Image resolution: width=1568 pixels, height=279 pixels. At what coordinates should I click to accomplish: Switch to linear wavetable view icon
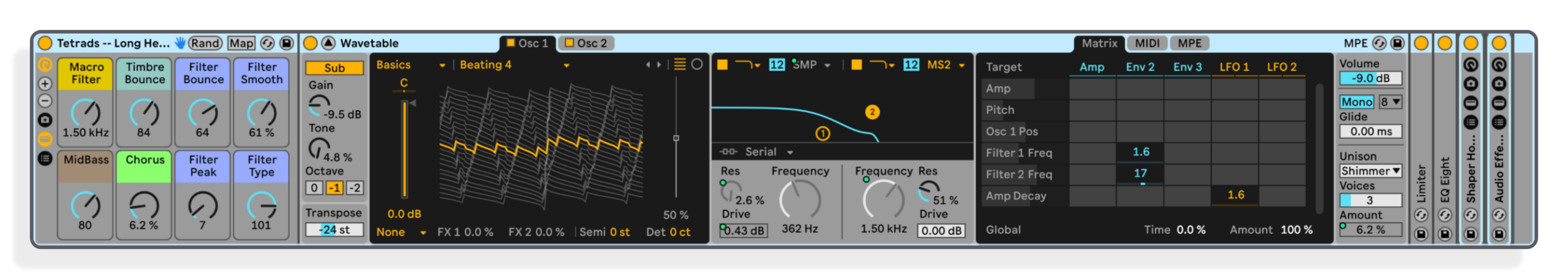[680, 64]
